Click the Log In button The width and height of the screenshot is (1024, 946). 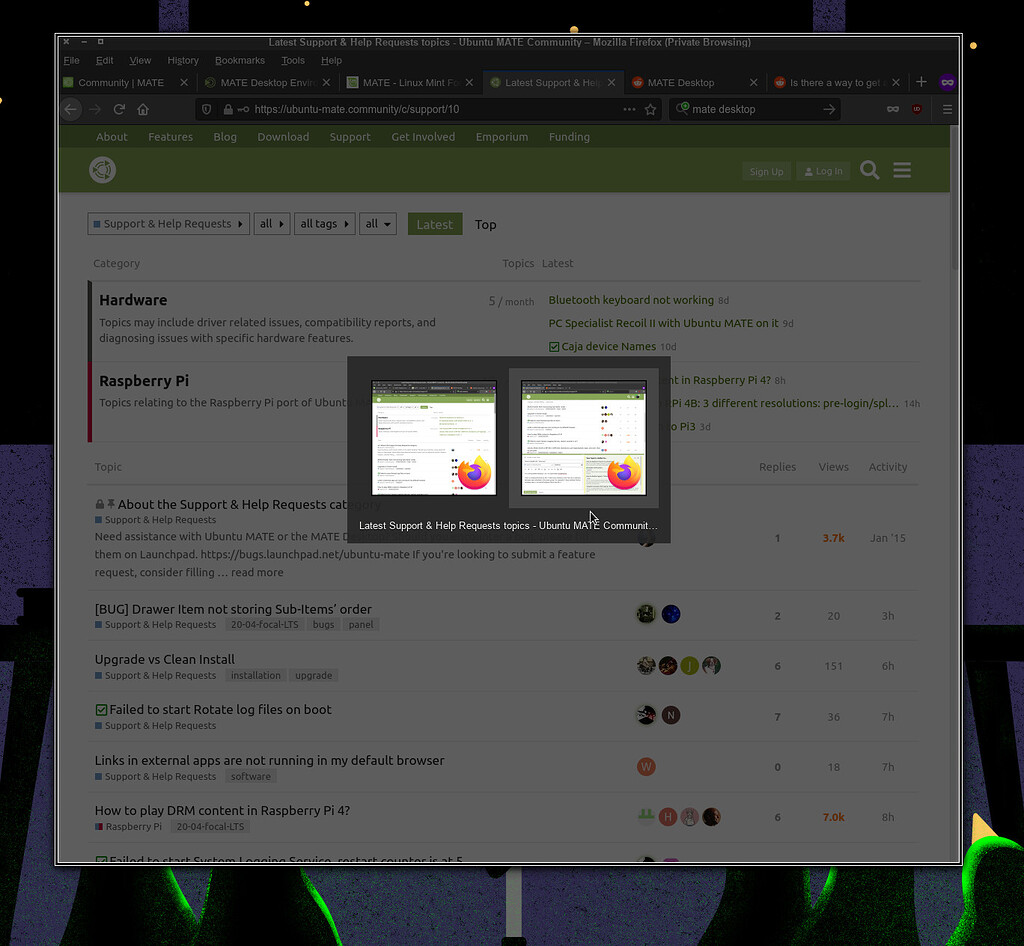[x=823, y=172]
